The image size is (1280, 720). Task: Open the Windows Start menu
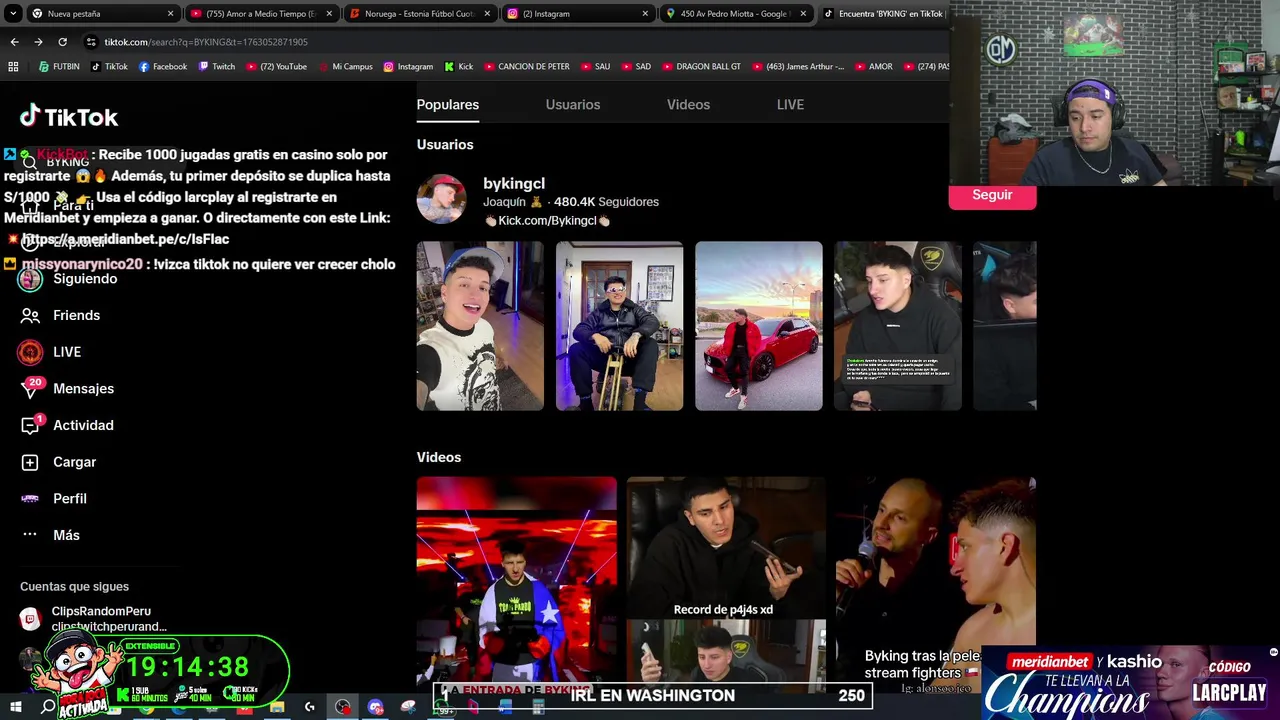pos(15,707)
